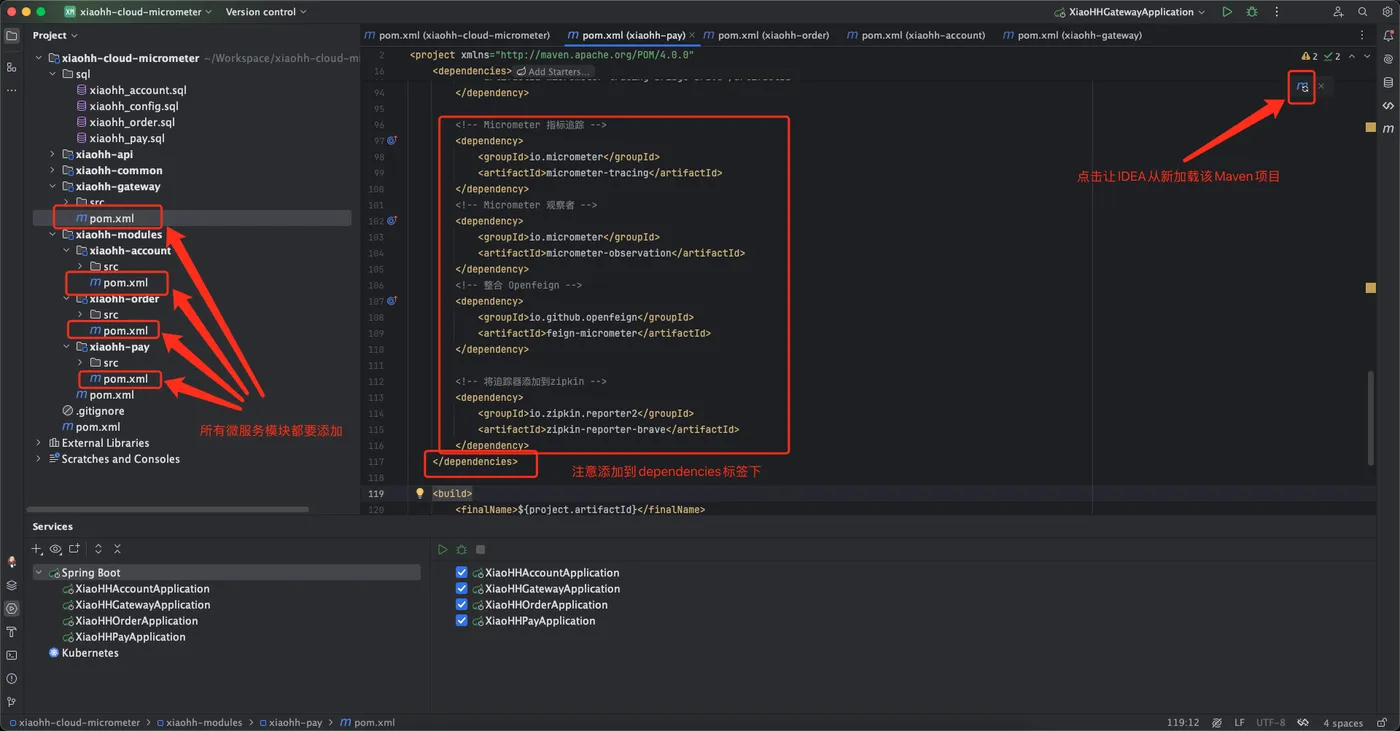Switch to pom.xml (xiaohh-account) tab

click(x=914, y=35)
